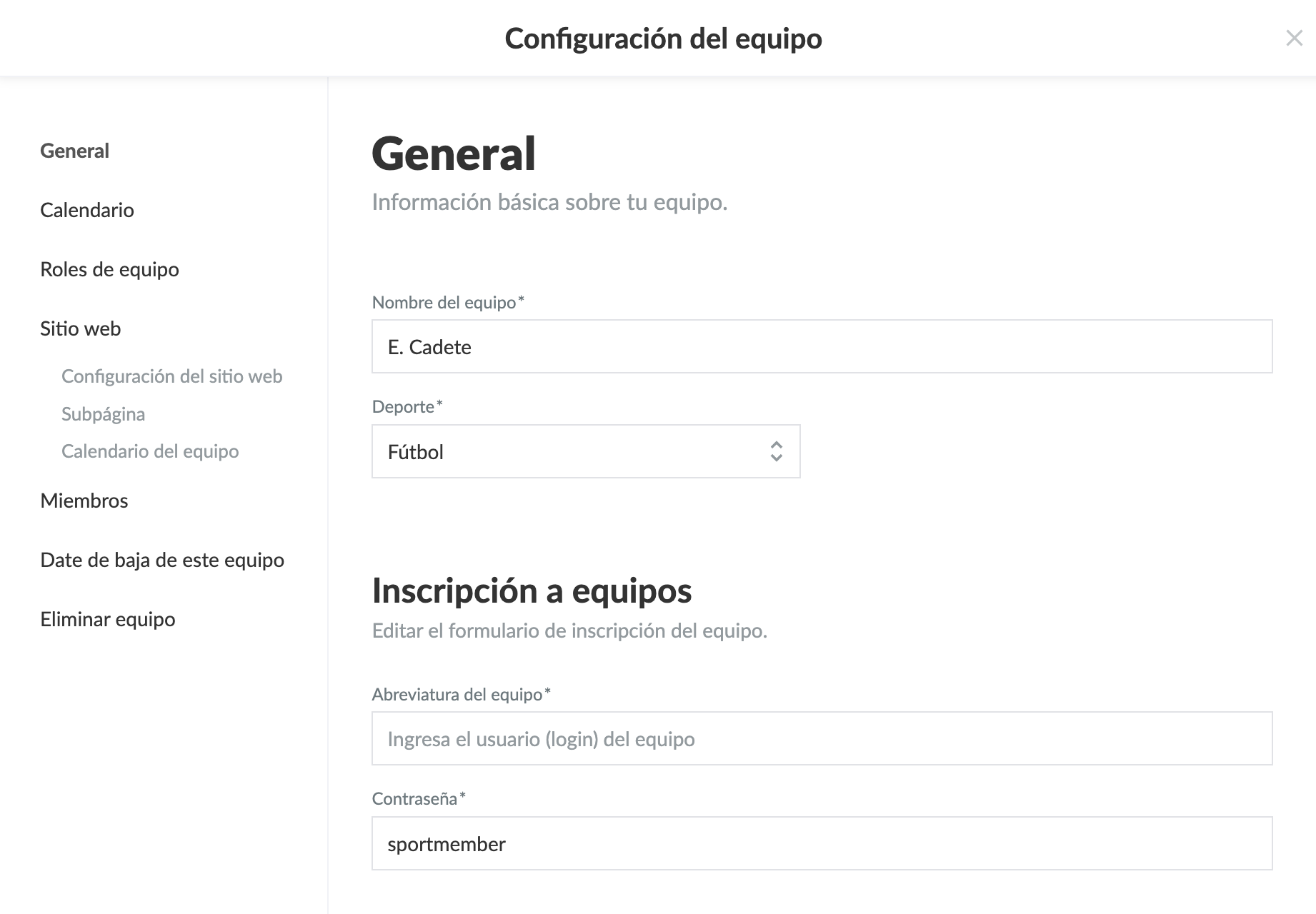Open the Deporte dropdown

(x=585, y=451)
